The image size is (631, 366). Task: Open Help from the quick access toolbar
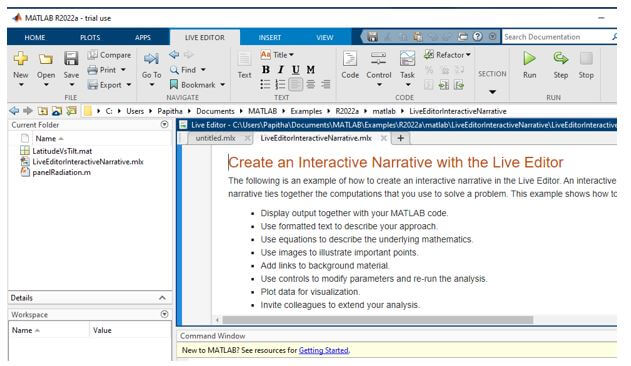pos(477,37)
